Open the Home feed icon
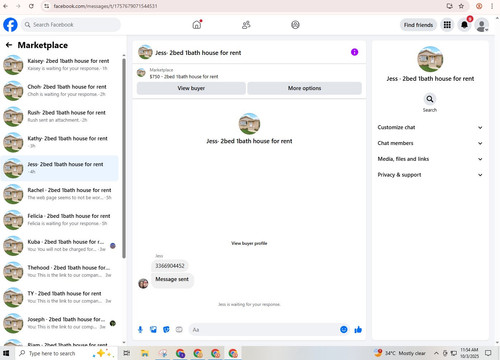The image size is (500, 360). [197, 25]
